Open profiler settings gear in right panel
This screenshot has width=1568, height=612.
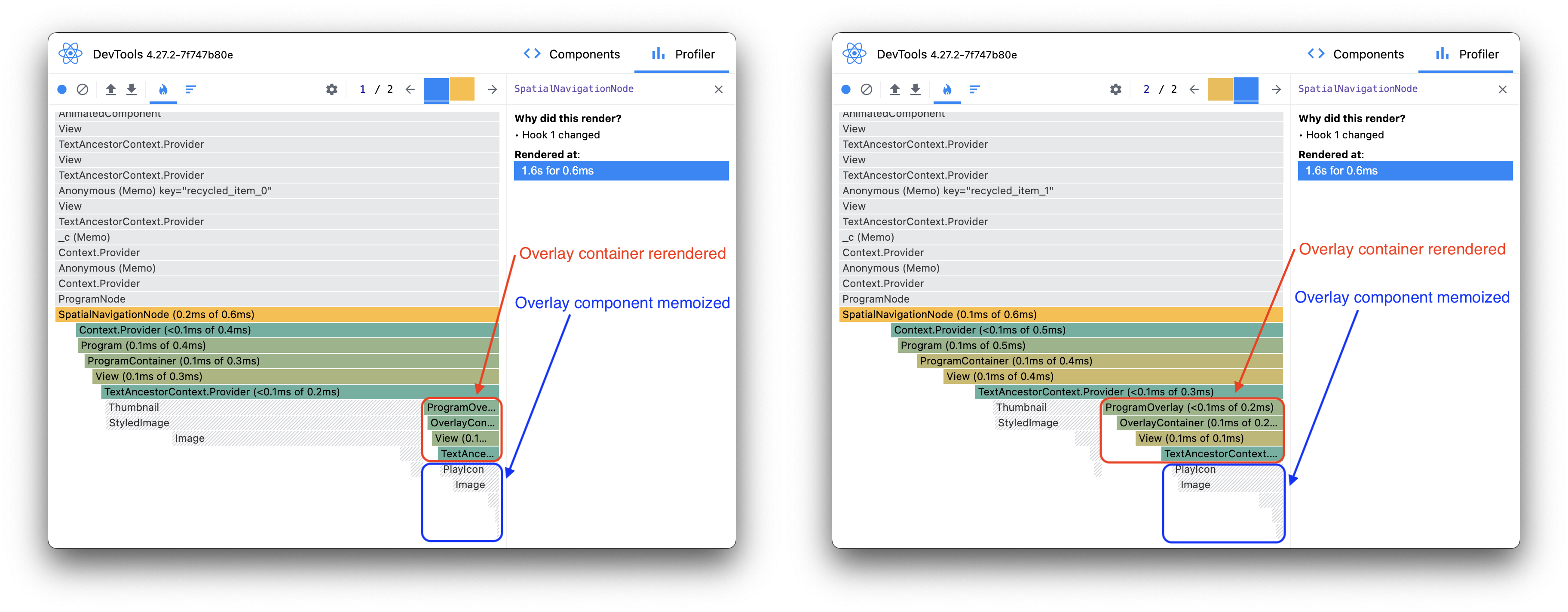[x=1116, y=89]
